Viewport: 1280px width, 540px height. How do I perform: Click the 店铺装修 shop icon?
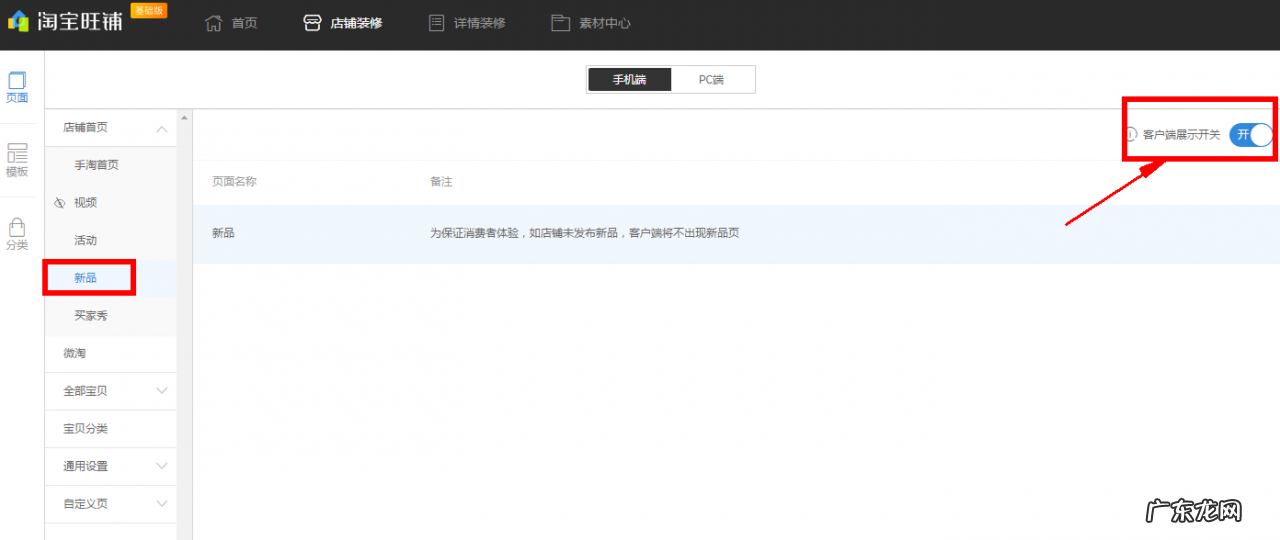coord(312,23)
